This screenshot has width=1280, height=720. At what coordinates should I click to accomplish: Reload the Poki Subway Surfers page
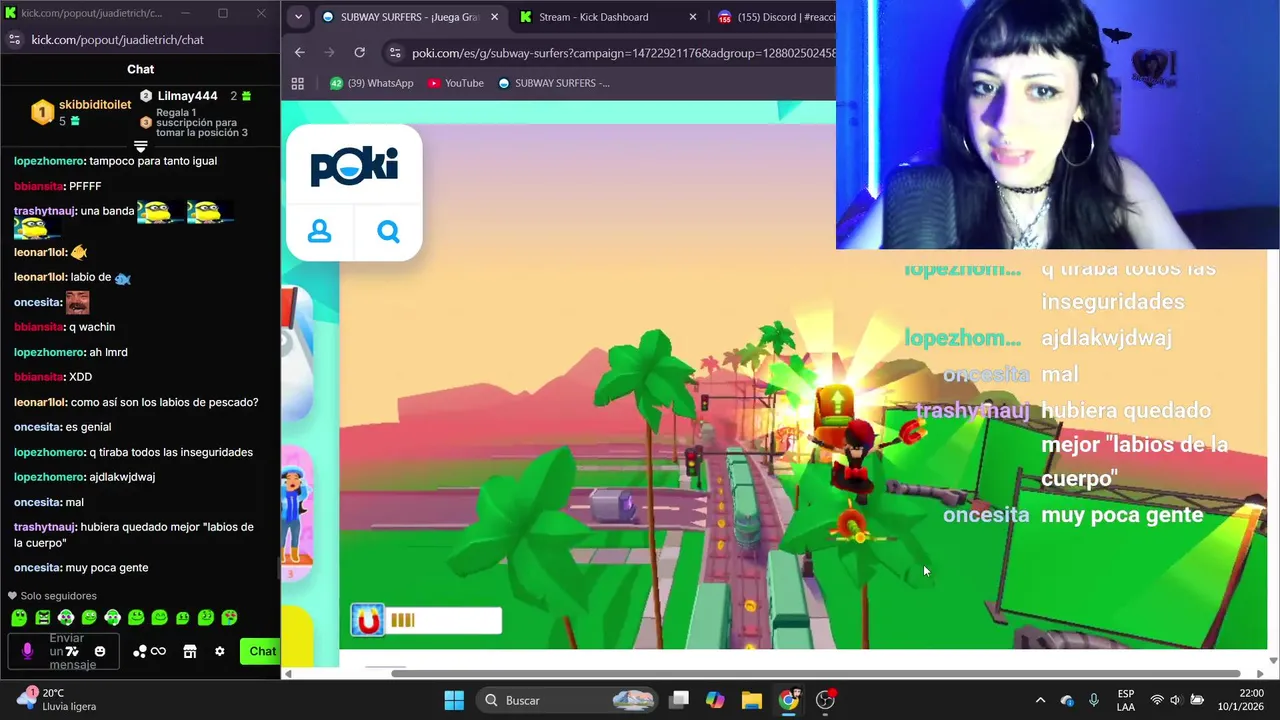click(360, 53)
